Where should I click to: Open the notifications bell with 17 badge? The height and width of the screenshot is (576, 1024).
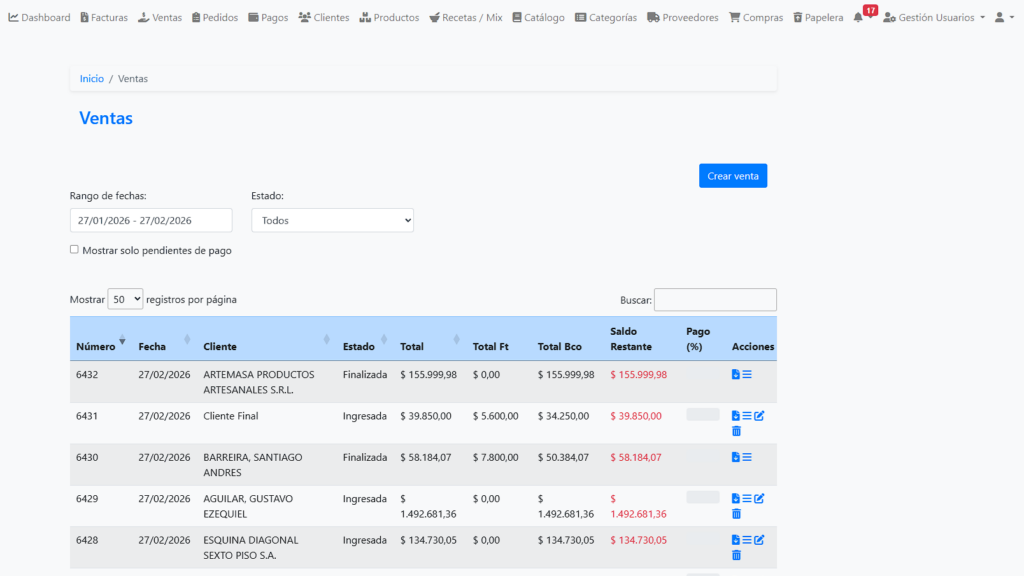(x=859, y=18)
